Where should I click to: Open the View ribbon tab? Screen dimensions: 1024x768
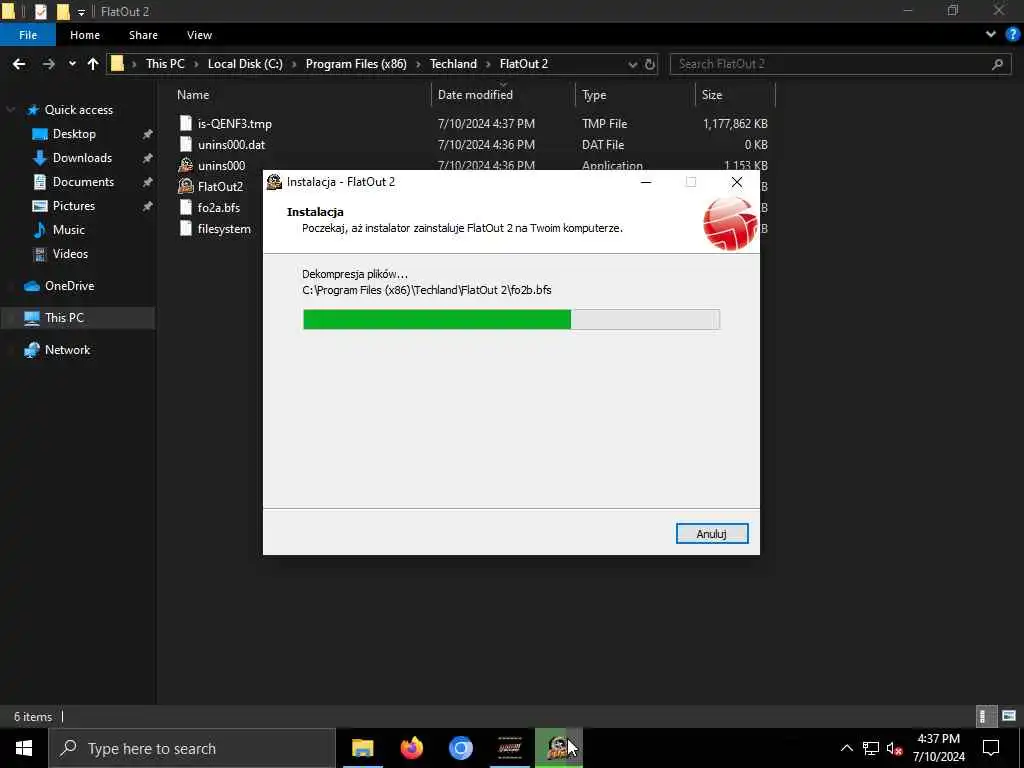pyautogui.click(x=199, y=35)
